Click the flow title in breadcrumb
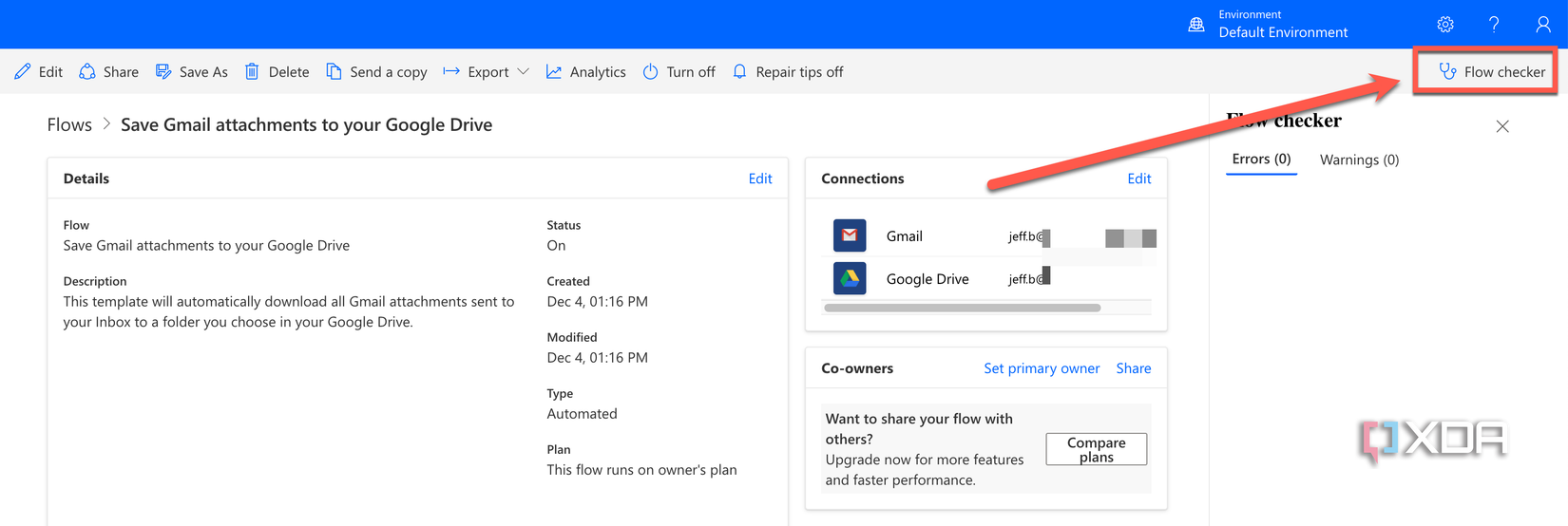This screenshot has width=1568, height=526. coord(306,124)
